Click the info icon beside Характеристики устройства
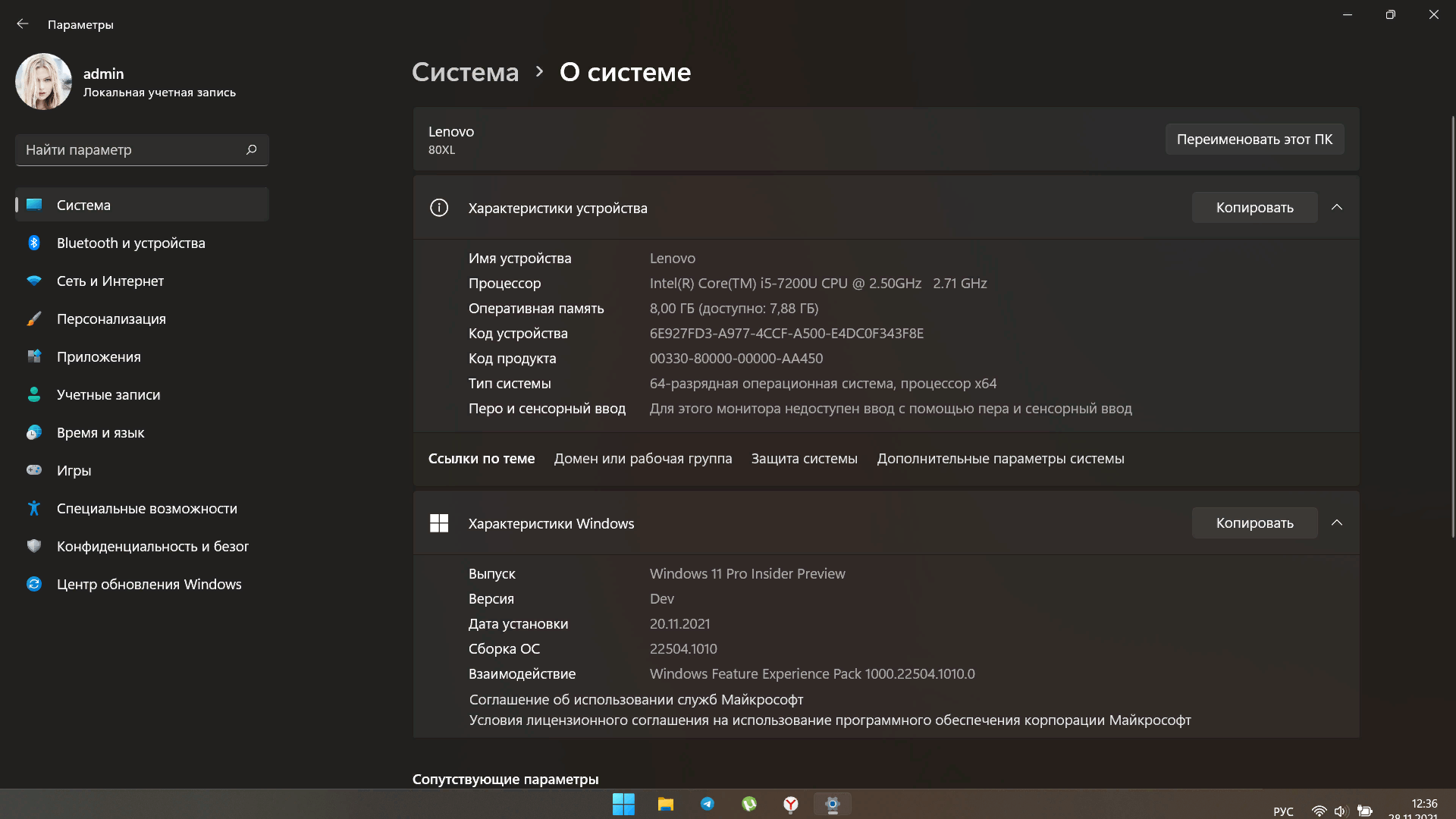Screen dimensions: 1456x819 [x=439, y=208]
